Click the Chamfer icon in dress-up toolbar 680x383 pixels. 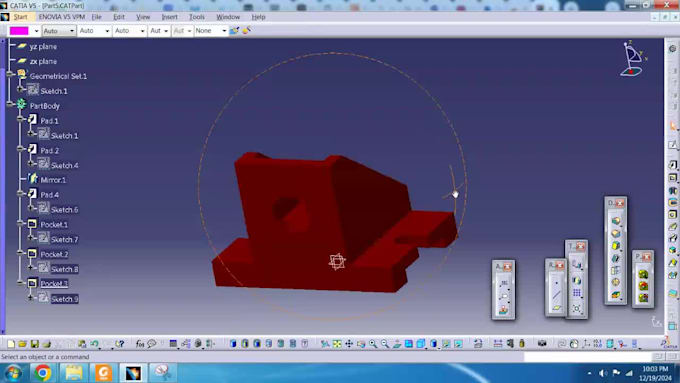616,233
